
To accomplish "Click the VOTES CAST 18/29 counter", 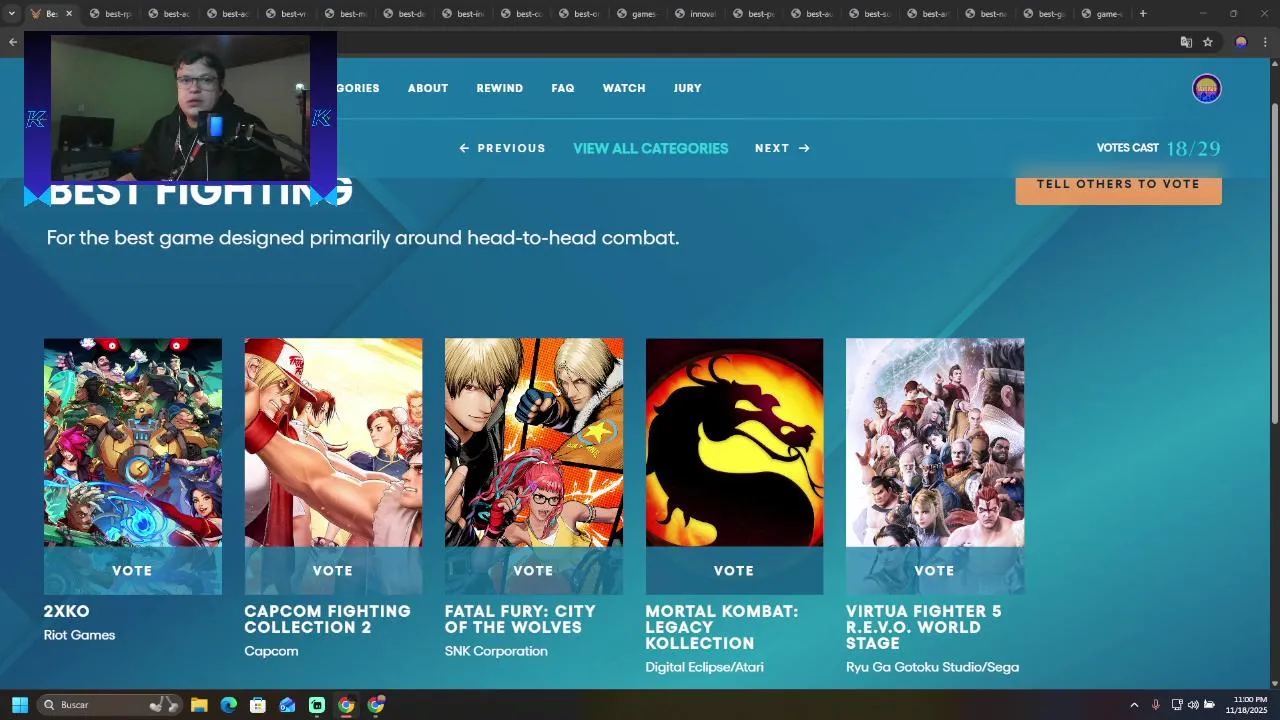I will coord(1158,148).
